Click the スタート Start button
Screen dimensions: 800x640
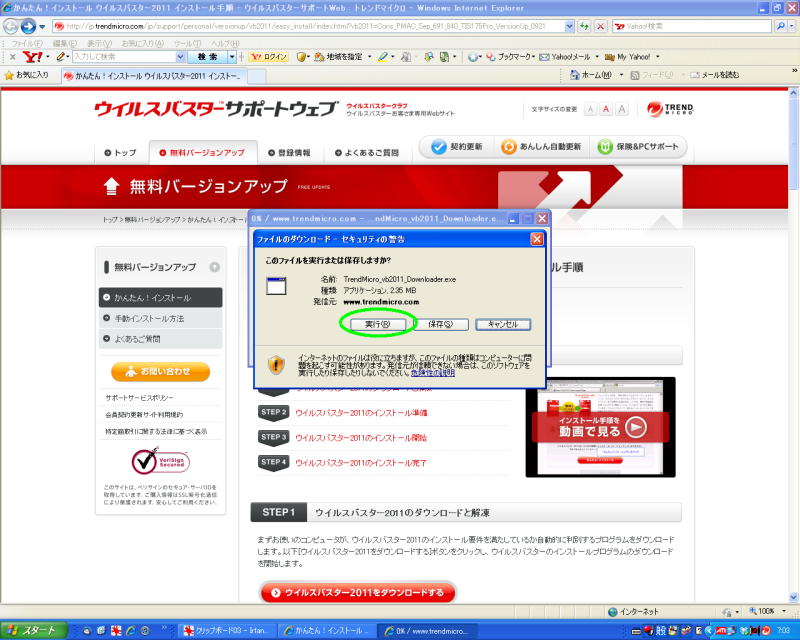click(34, 630)
